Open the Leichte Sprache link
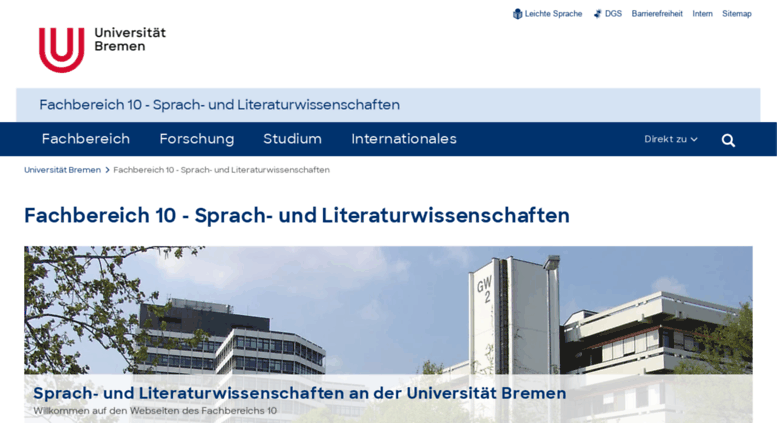 pos(553,14)
